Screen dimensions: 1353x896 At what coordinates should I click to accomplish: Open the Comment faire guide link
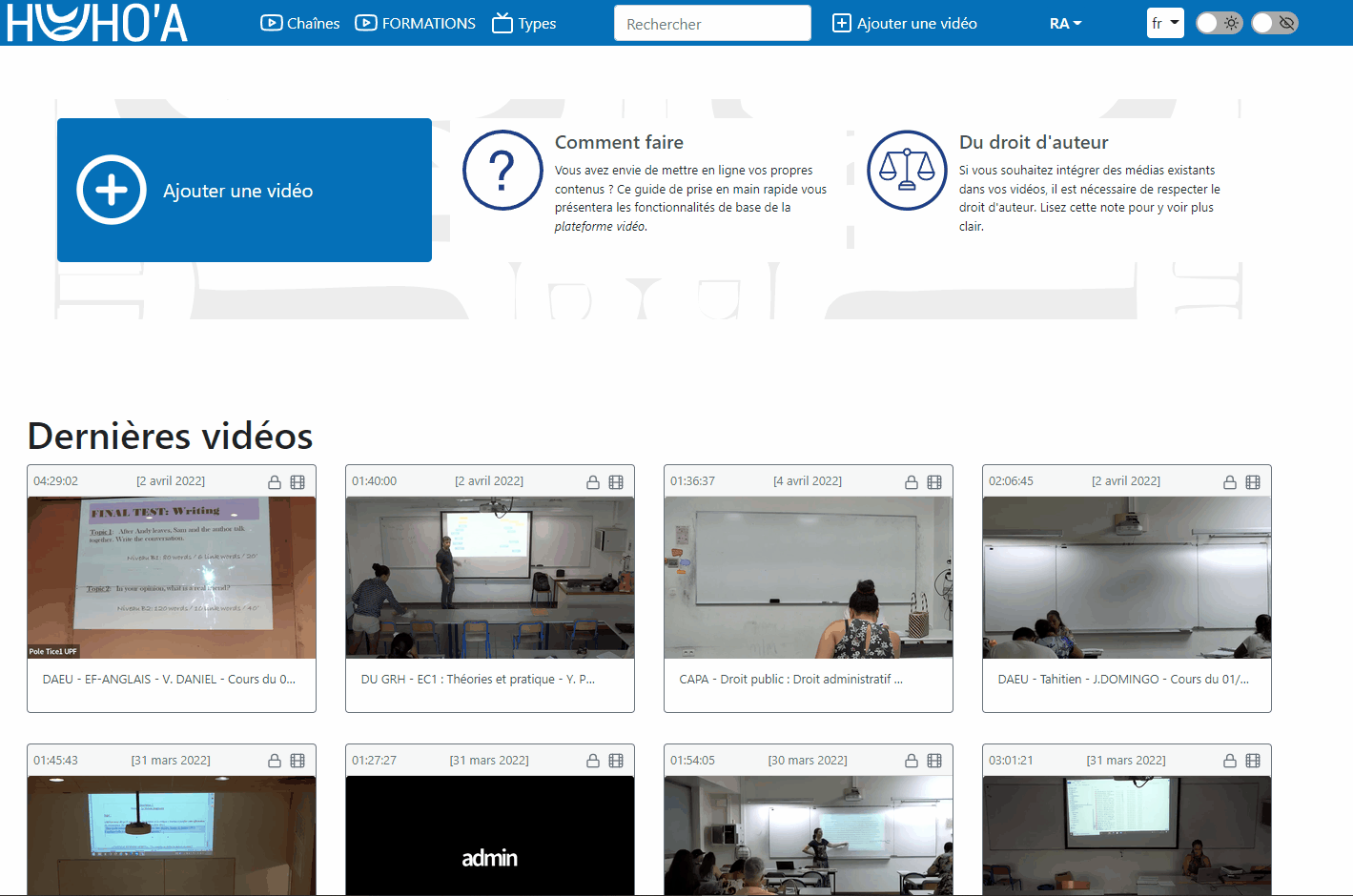click(x=619, y=142)
